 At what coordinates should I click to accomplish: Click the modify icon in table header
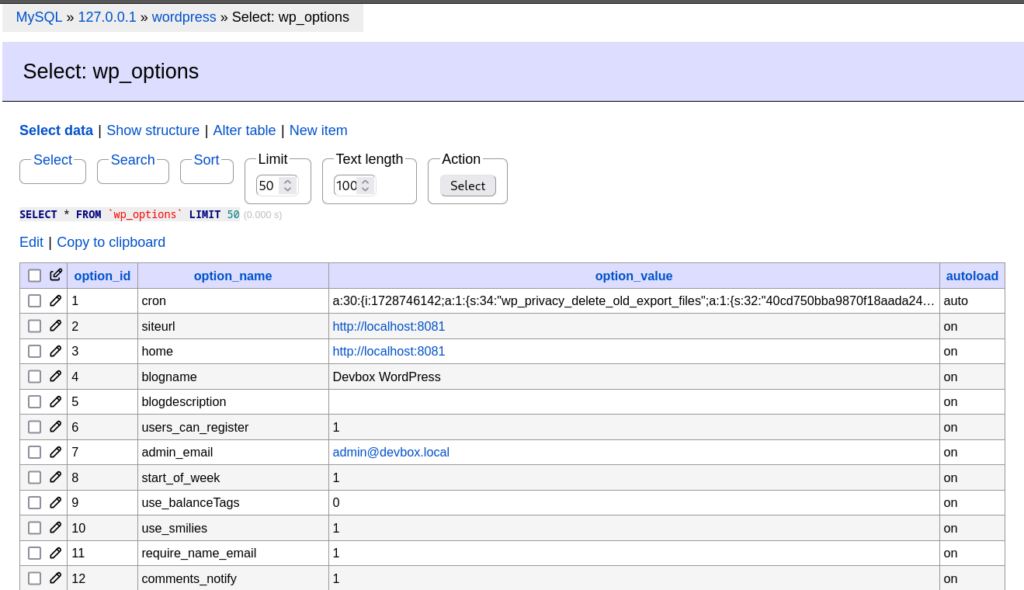click(x=55, y=275)
